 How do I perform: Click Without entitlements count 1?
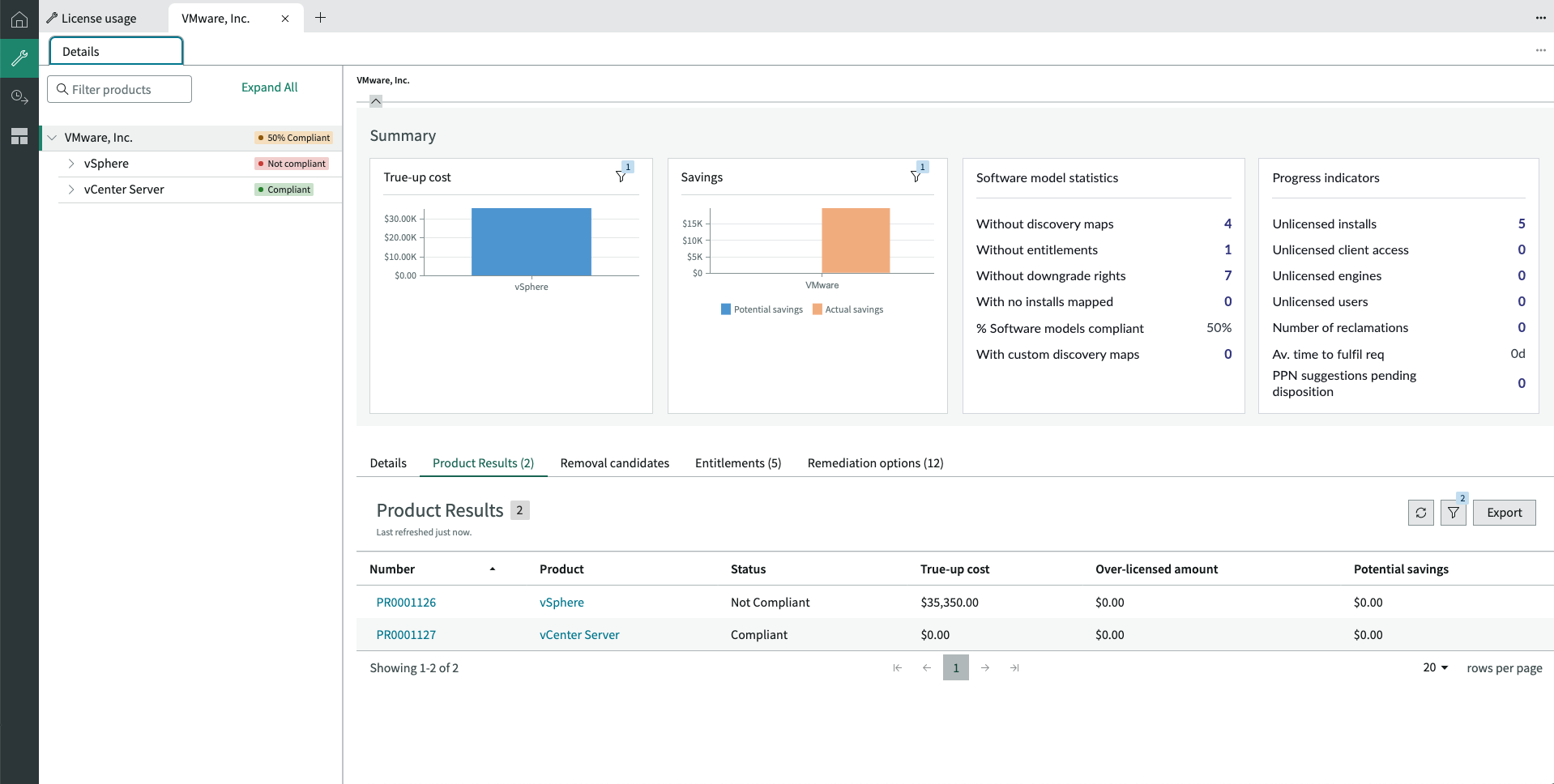tap(1227, 249)
